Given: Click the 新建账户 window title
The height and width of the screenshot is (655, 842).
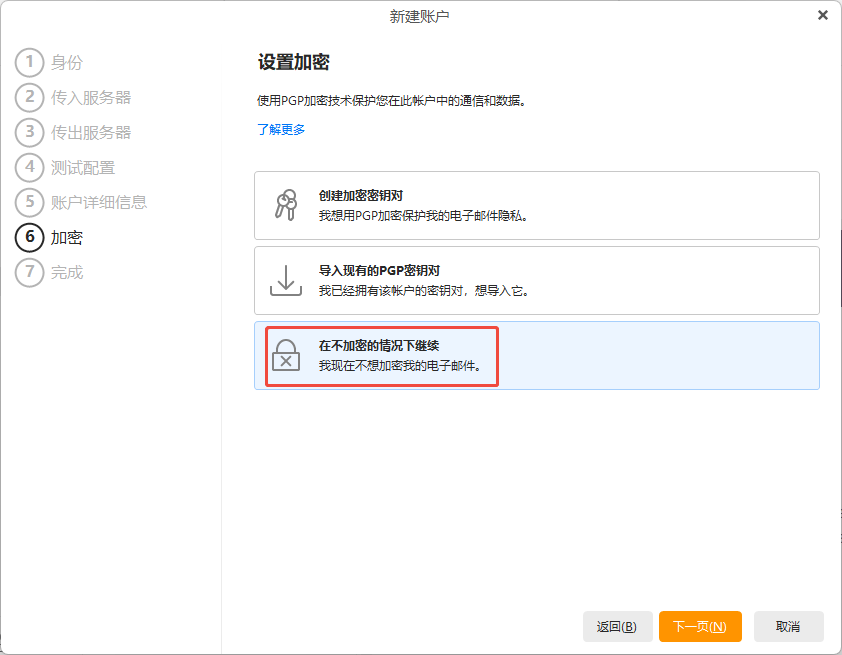Looking at the screenshot, I should (x=419, y=17).
